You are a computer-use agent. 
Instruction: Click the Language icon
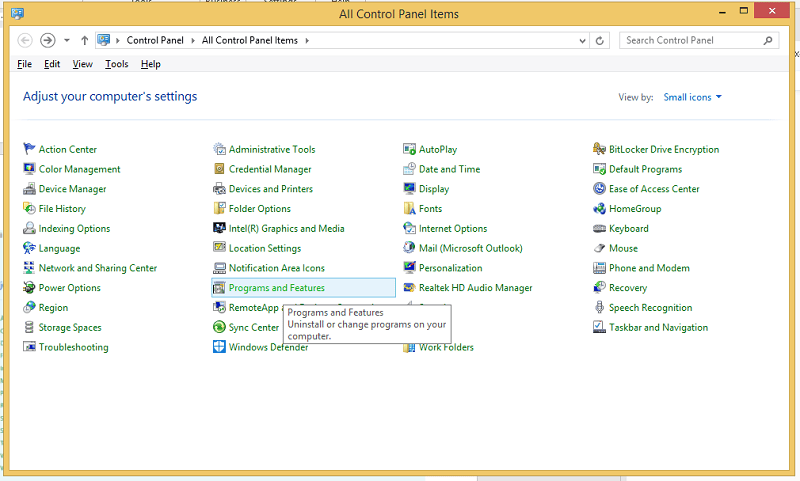point(29,248)
